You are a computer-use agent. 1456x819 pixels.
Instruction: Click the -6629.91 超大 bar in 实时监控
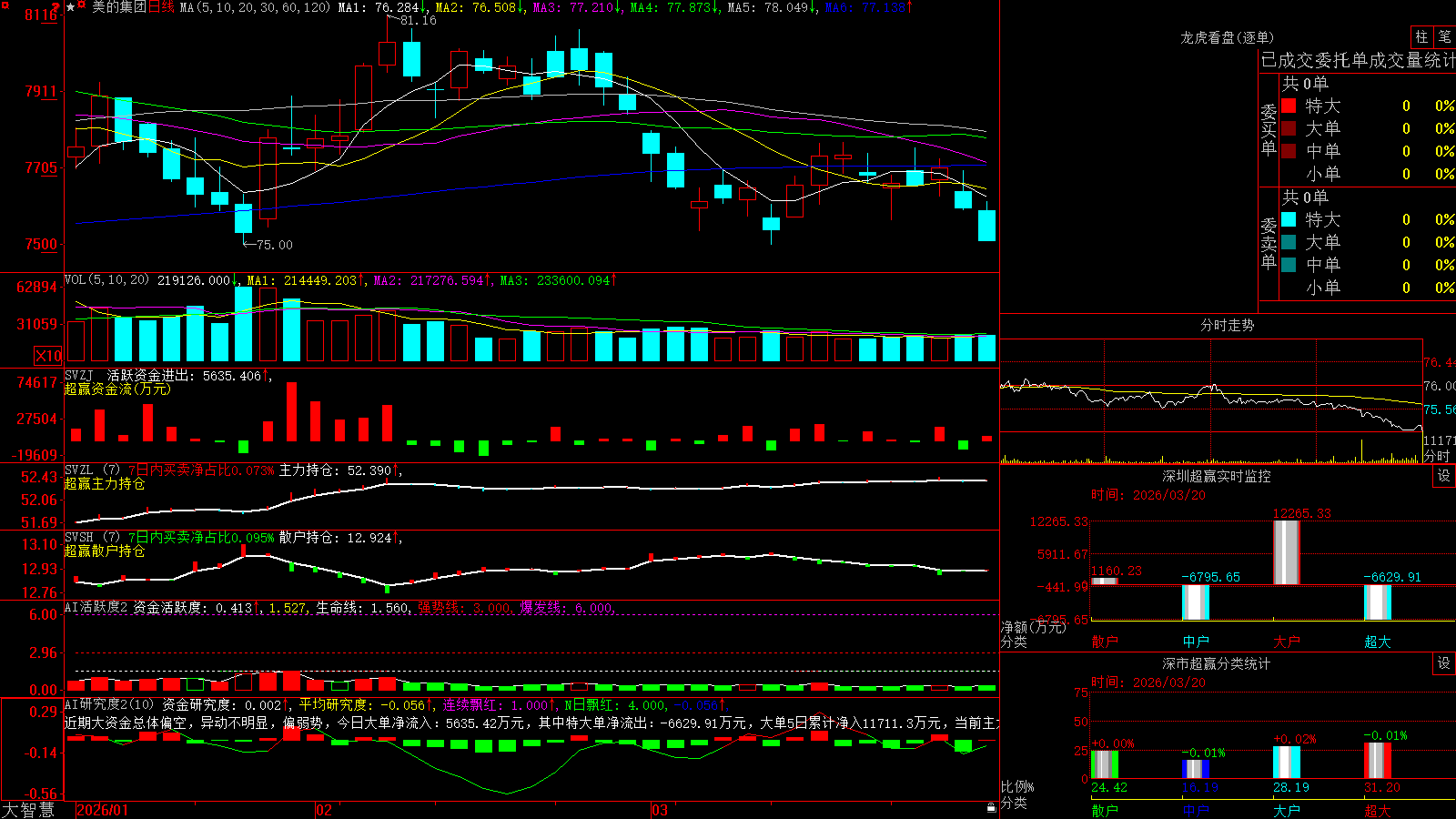click(1378, 602)
